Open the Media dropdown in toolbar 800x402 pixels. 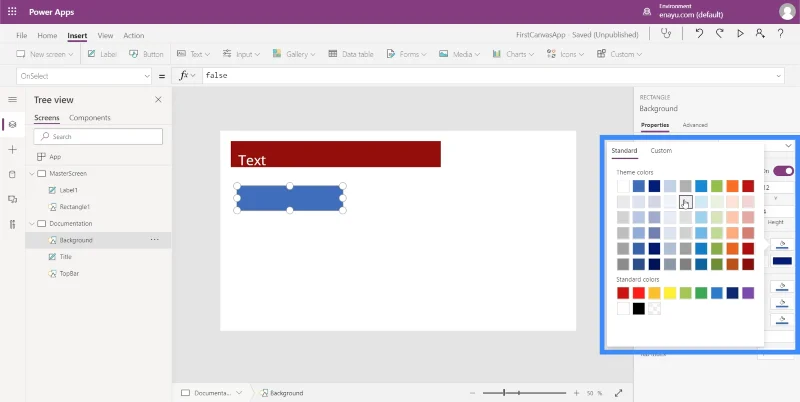pos(459,54)
